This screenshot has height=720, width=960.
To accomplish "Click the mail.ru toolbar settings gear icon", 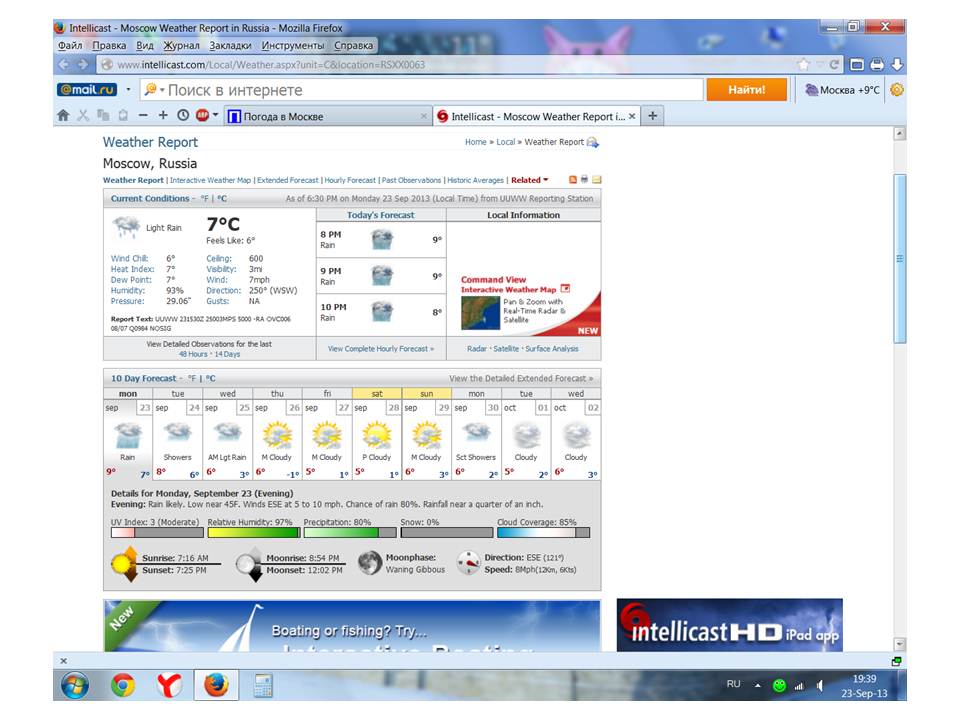I will click(896, 90).
